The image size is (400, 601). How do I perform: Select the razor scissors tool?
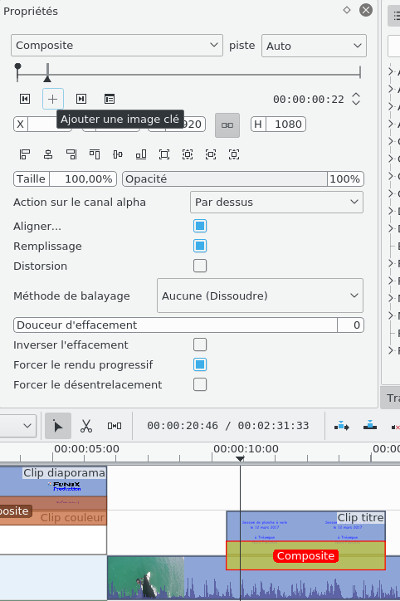[x=86, y=425]
